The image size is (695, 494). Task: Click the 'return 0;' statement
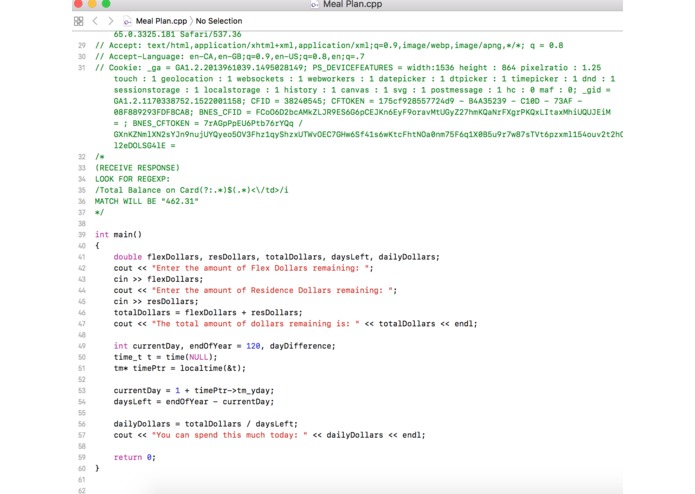coord(135,457)
